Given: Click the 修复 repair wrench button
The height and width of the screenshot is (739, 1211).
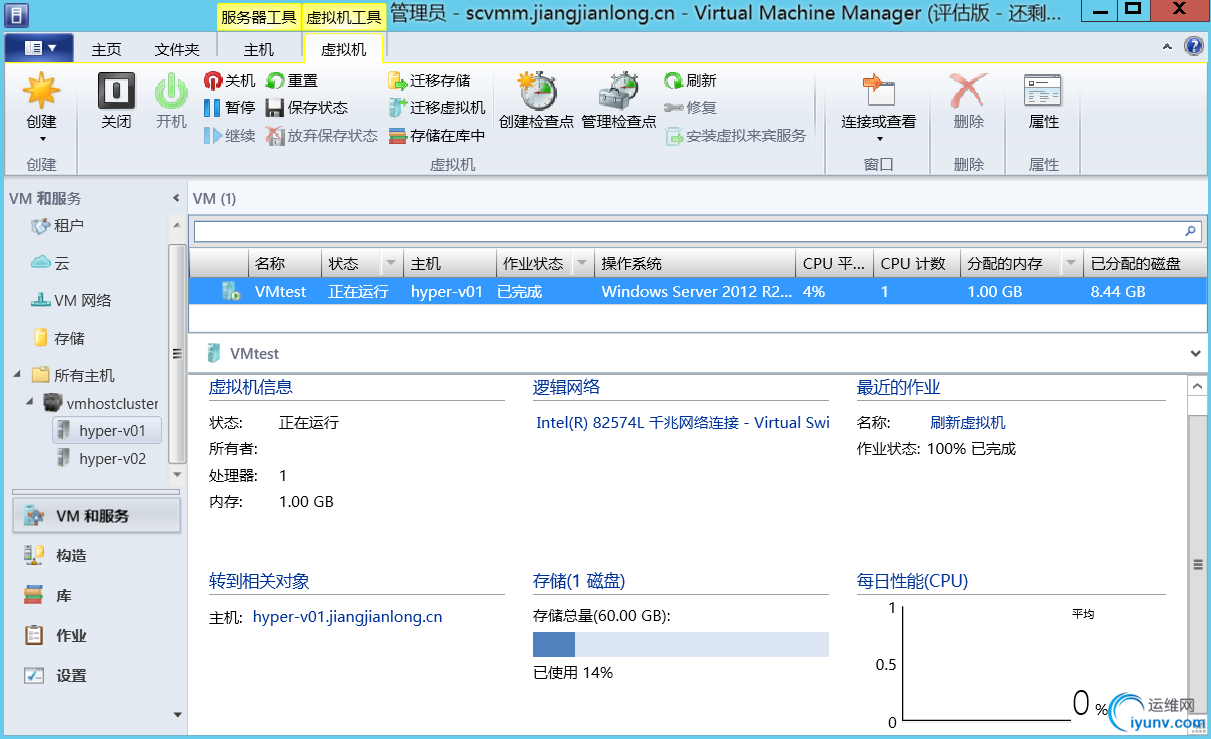Looking at the screenshot, I should click(691, 108).
